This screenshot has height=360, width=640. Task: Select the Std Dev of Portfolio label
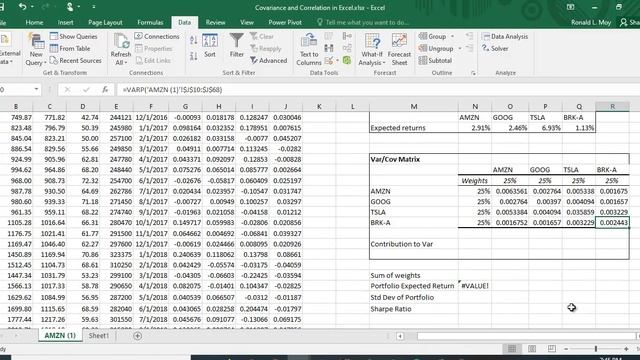(x=413, y=298)
